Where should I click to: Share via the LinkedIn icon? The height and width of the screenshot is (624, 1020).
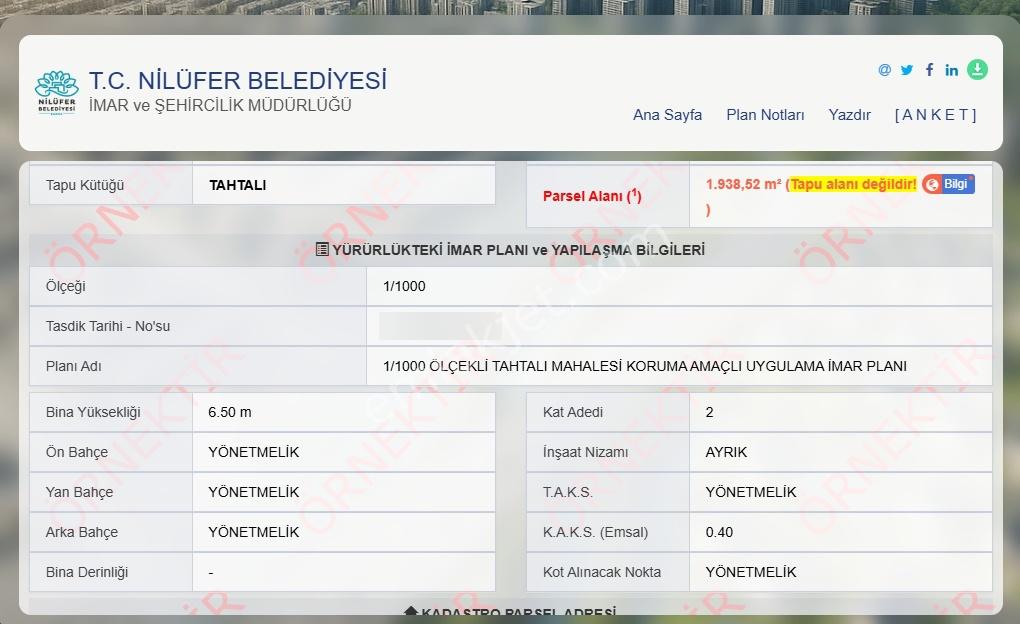pos(952,70)
